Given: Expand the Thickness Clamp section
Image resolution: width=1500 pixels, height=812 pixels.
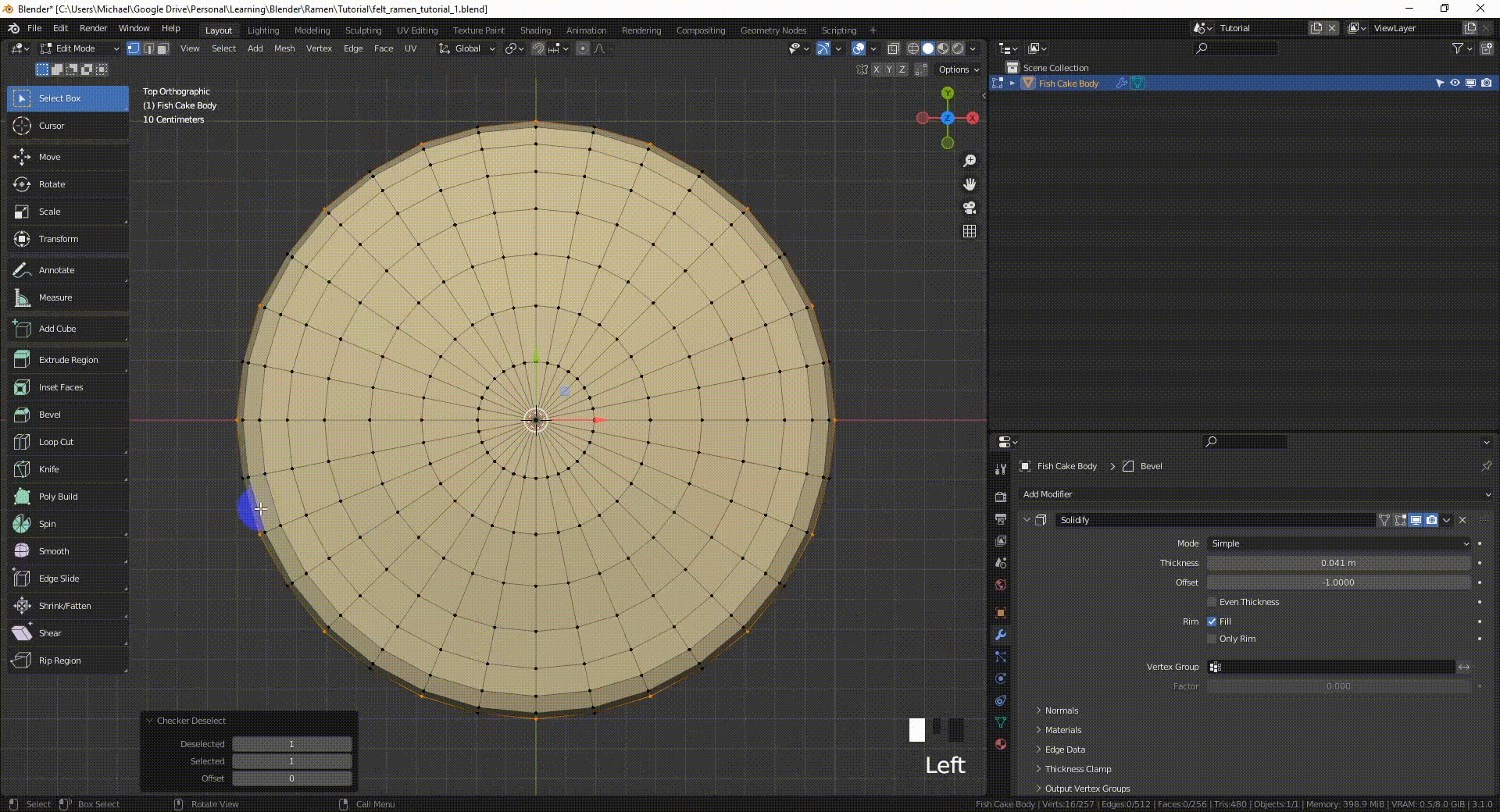Looking at the screenshot, I should (x=1077, y=769).
